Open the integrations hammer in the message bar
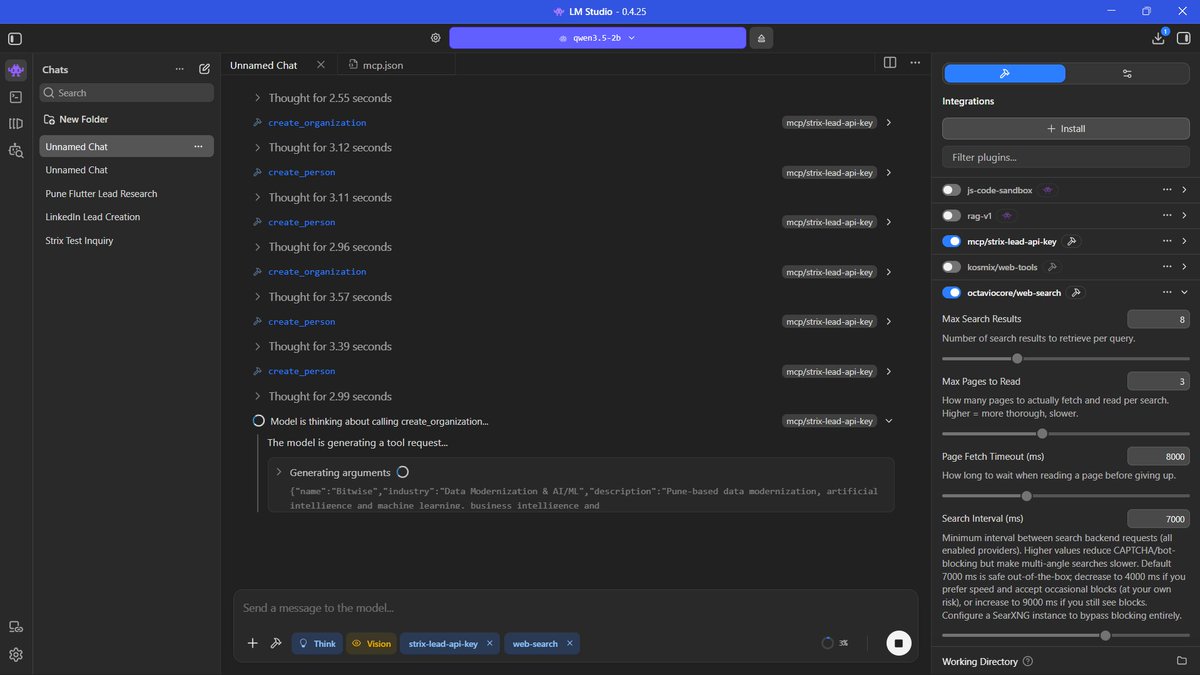This screenshot has width=1200, height=675. pyautogui.click(x=276, y=644)
